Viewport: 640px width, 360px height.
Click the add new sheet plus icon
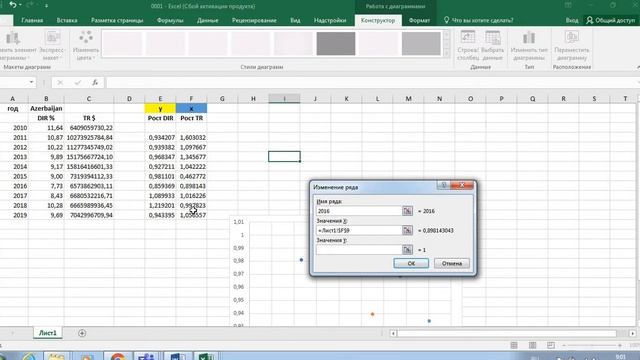click(x=82, y=333)
